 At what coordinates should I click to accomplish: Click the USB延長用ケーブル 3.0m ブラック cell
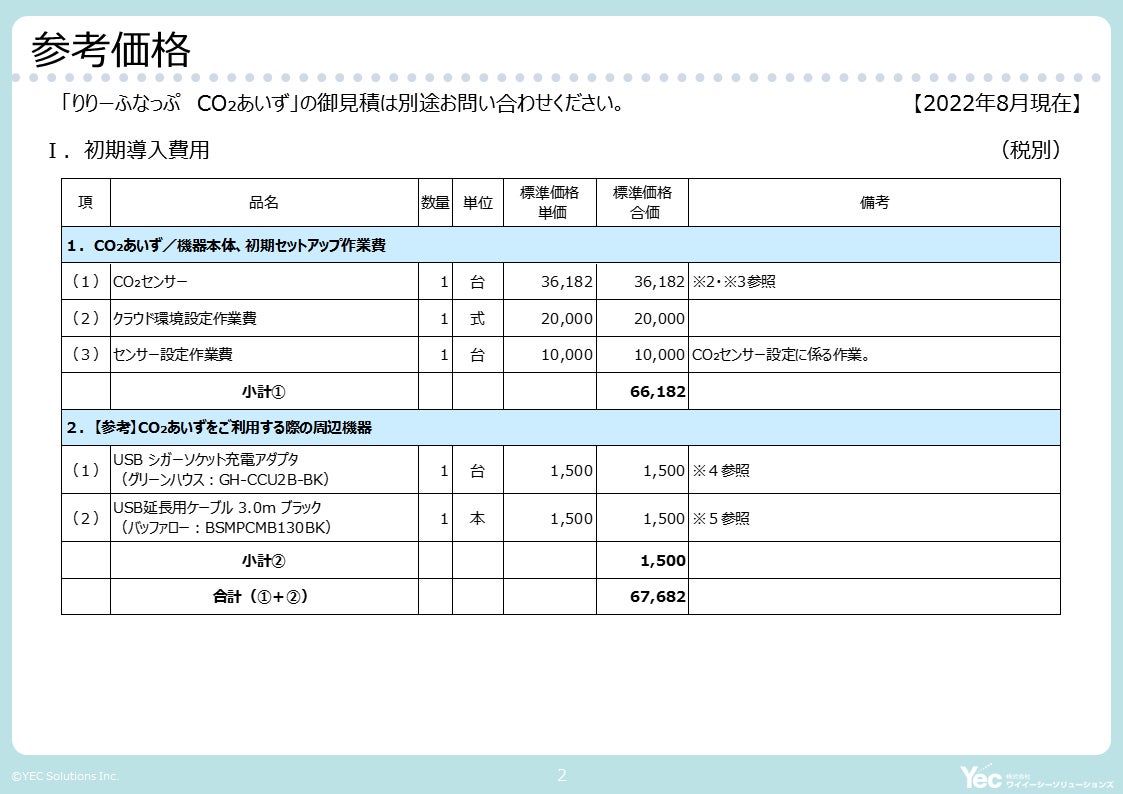click(x=264, y=518)
